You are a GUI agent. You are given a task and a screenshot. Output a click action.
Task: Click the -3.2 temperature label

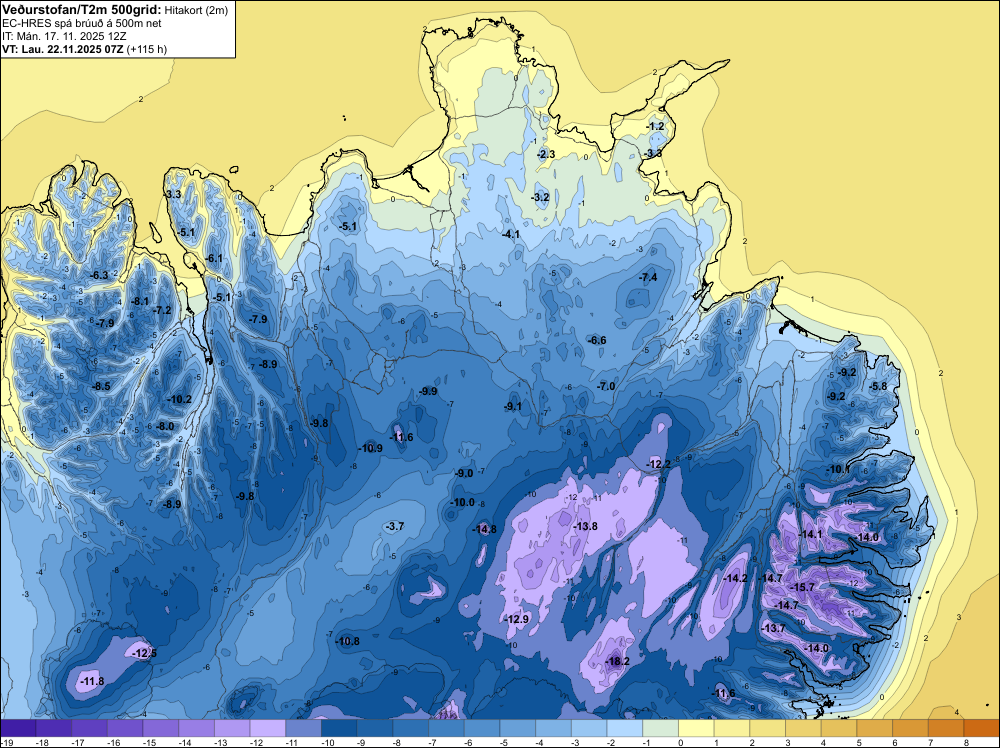(x=540, y=197)
